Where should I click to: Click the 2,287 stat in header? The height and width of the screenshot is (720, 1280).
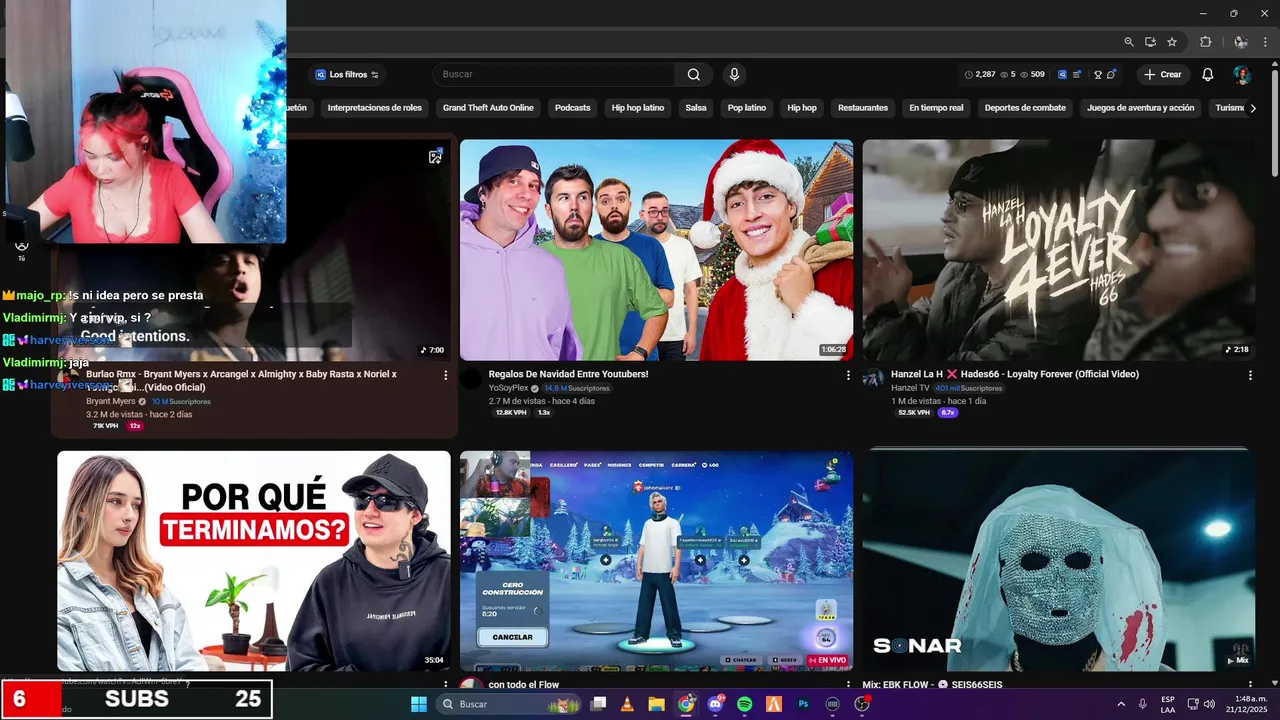(980, 74)
